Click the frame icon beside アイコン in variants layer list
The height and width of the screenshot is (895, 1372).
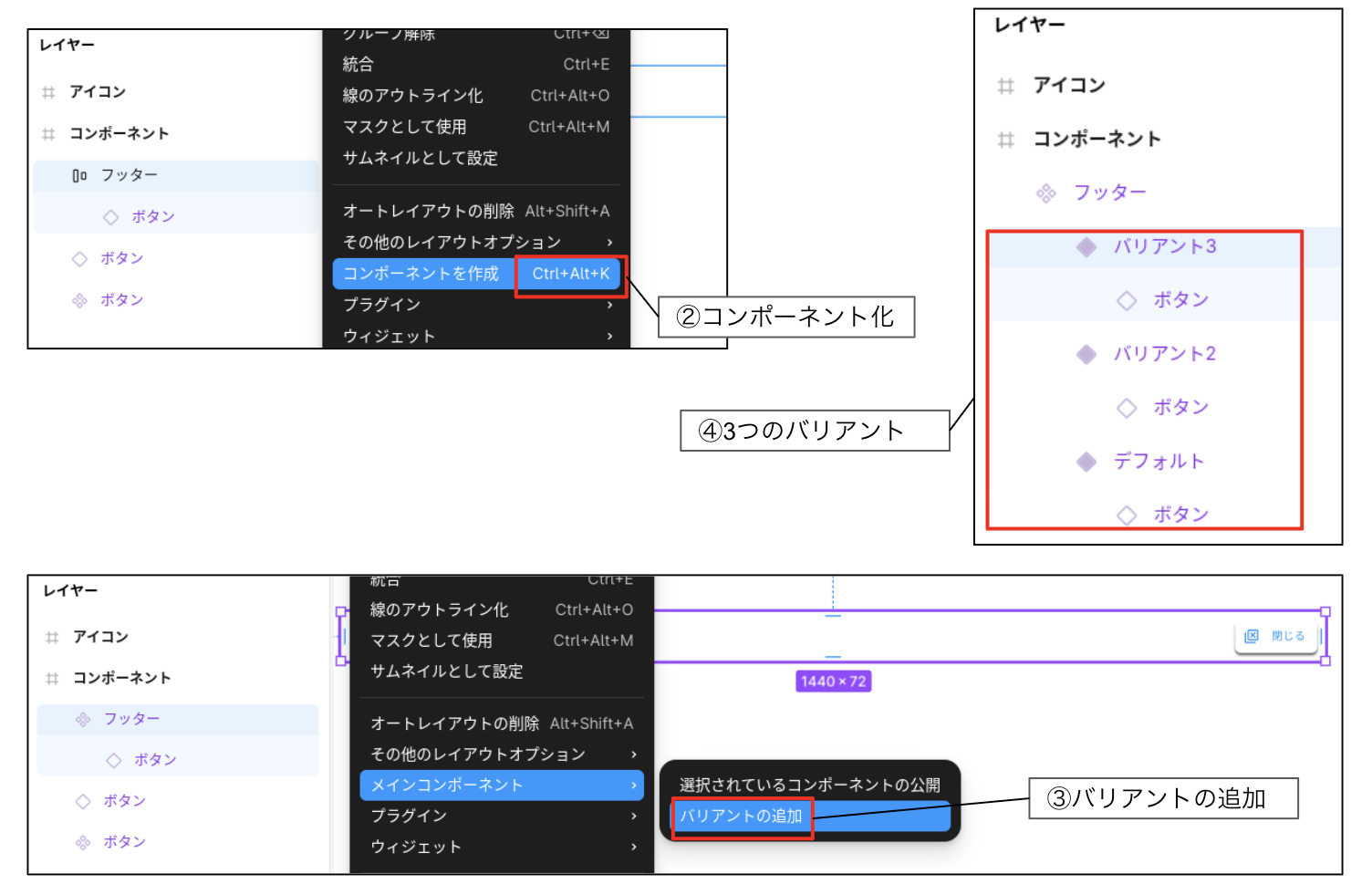coord(1005,86)
